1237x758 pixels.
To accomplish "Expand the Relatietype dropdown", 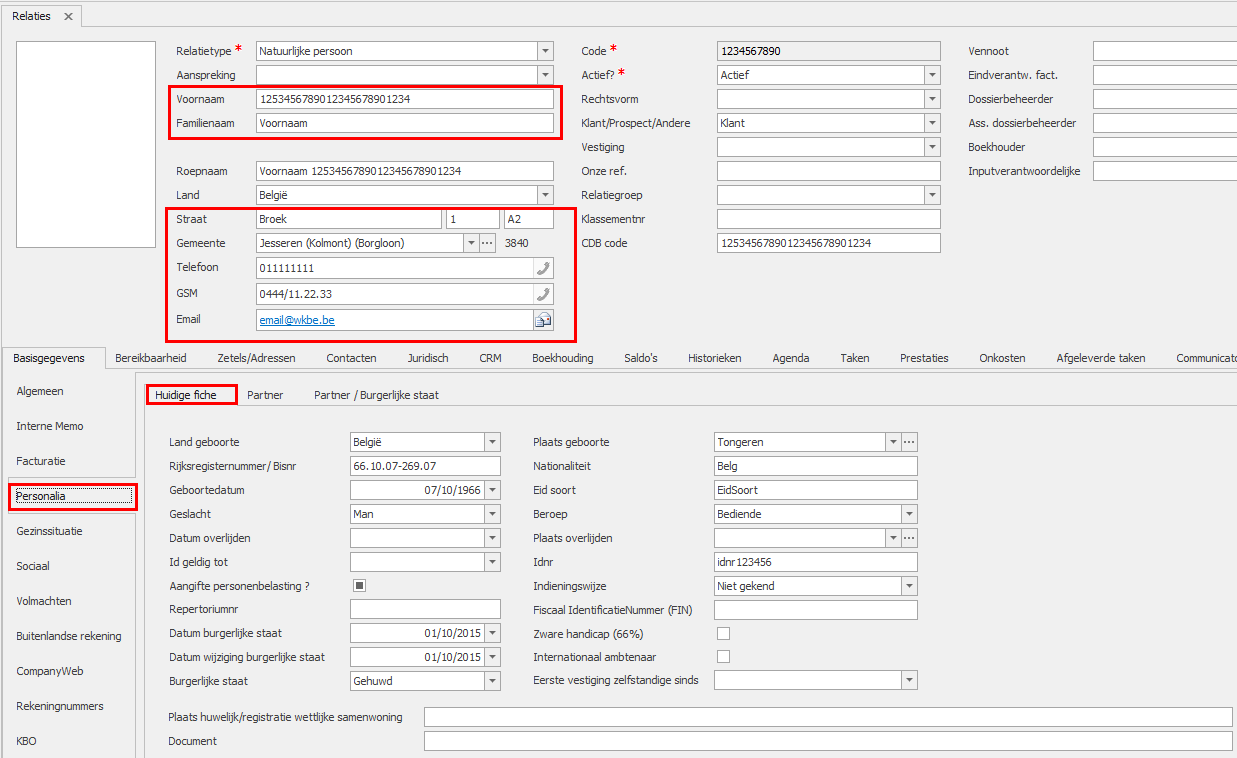I will click(x=544, y=51).
